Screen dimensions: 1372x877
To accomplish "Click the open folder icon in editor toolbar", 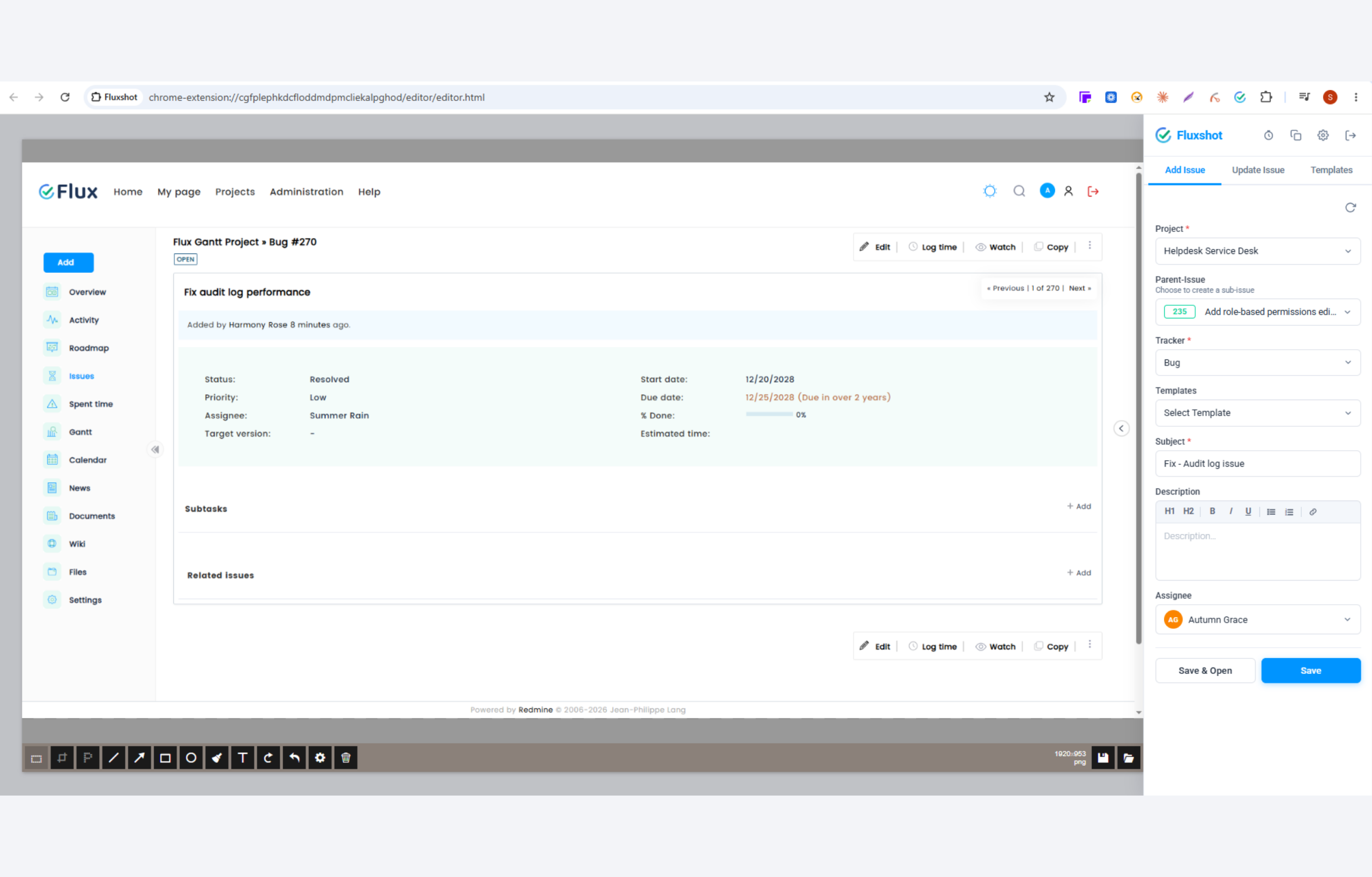I will pos(1129,758).
